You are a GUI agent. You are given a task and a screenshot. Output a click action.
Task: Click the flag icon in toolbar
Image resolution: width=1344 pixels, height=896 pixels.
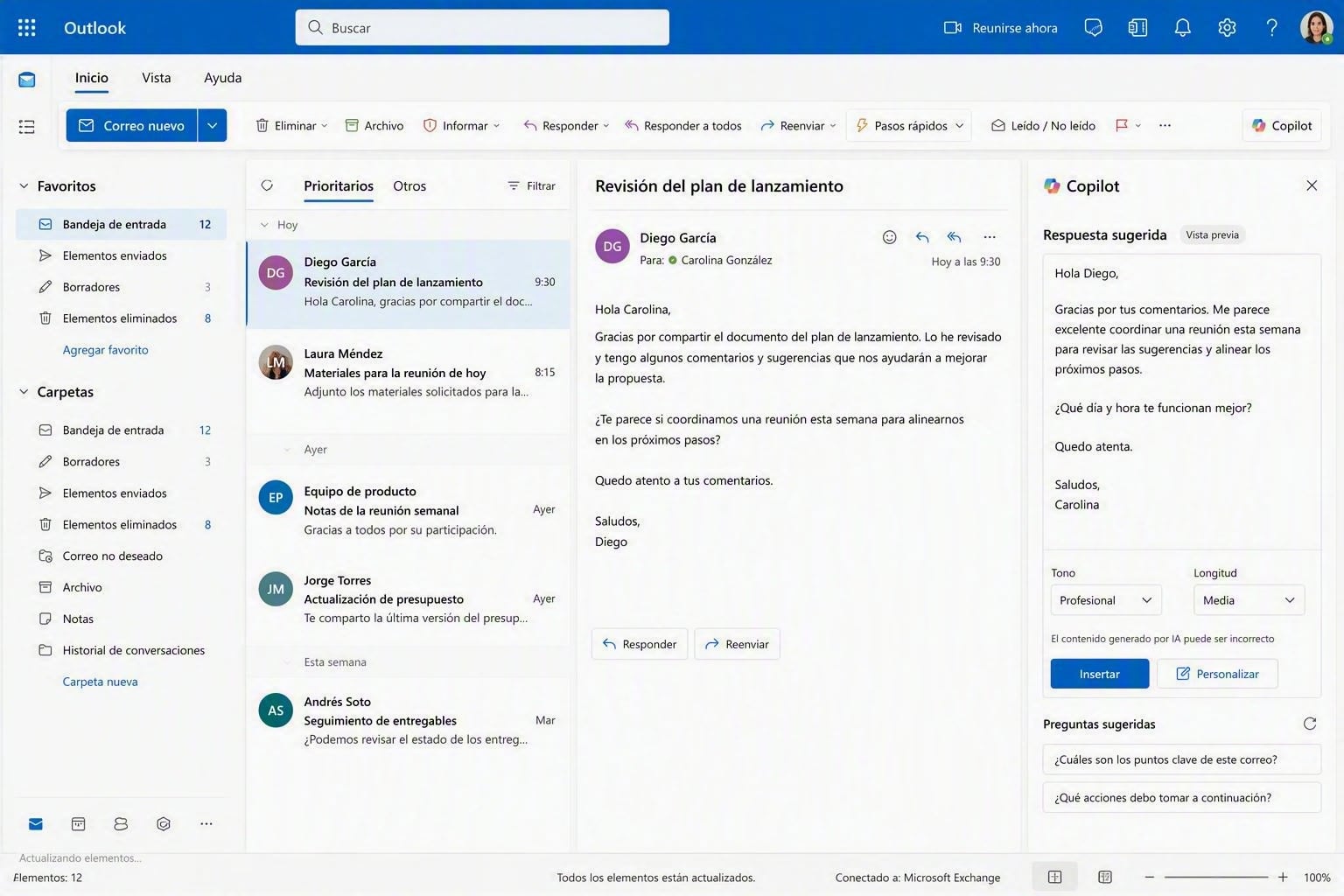1122,125
